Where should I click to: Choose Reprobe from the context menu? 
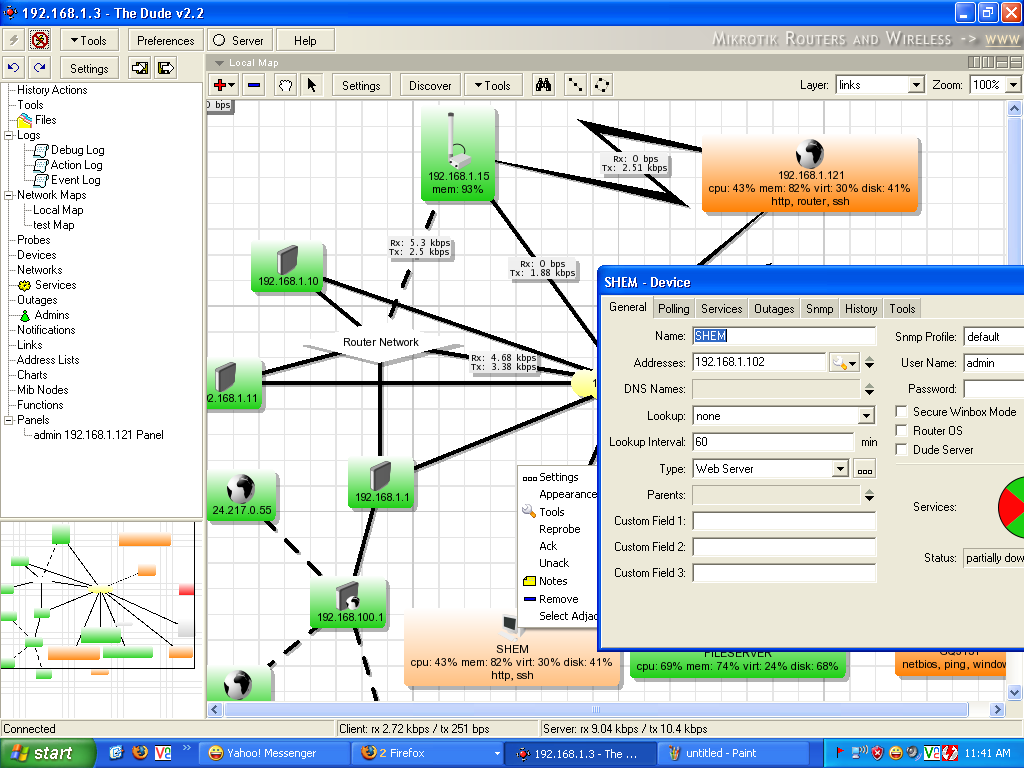(x=559, y=529)
